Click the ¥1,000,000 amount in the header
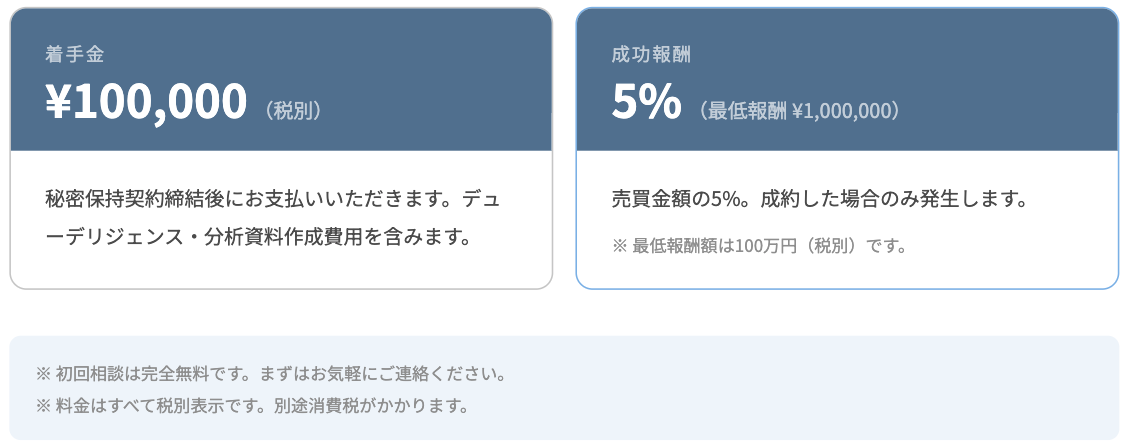Screen dimensions: 1131x446 [x=841, y=110]
